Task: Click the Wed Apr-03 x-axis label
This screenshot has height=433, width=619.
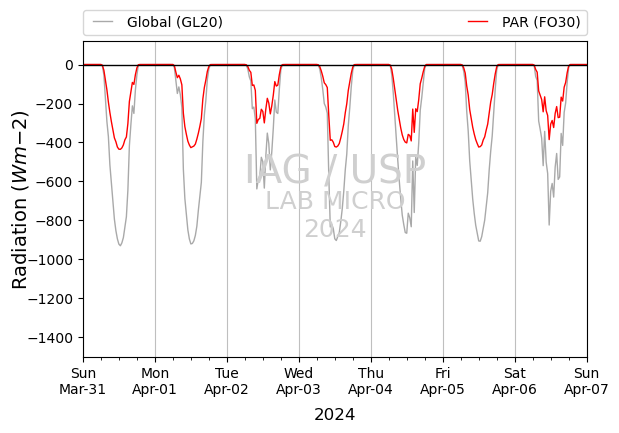Action: (299, 381)
